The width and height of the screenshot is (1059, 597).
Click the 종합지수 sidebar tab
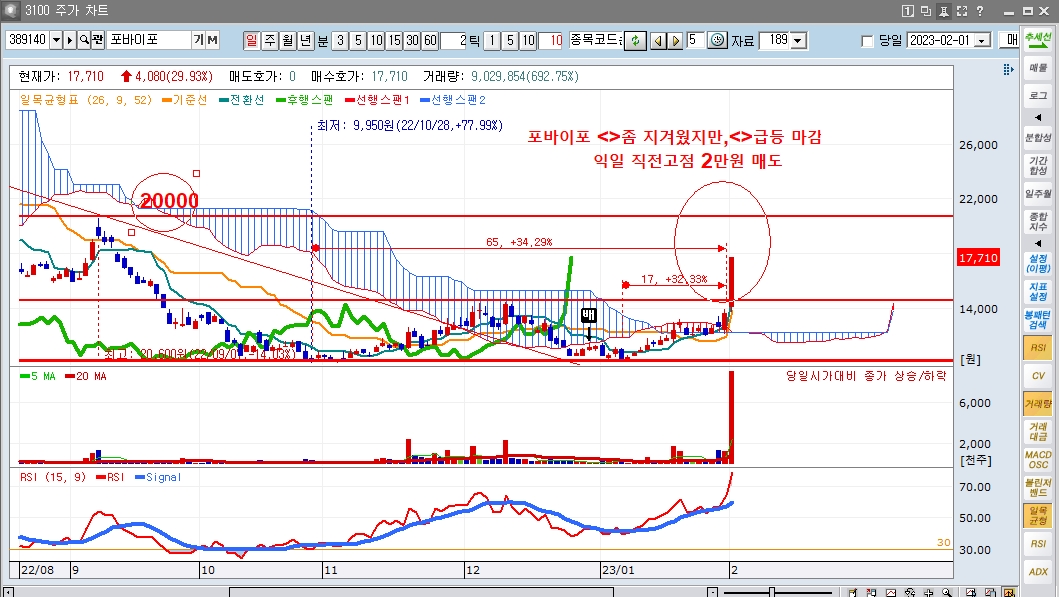pyautogui.click(x=1038, y=222)
